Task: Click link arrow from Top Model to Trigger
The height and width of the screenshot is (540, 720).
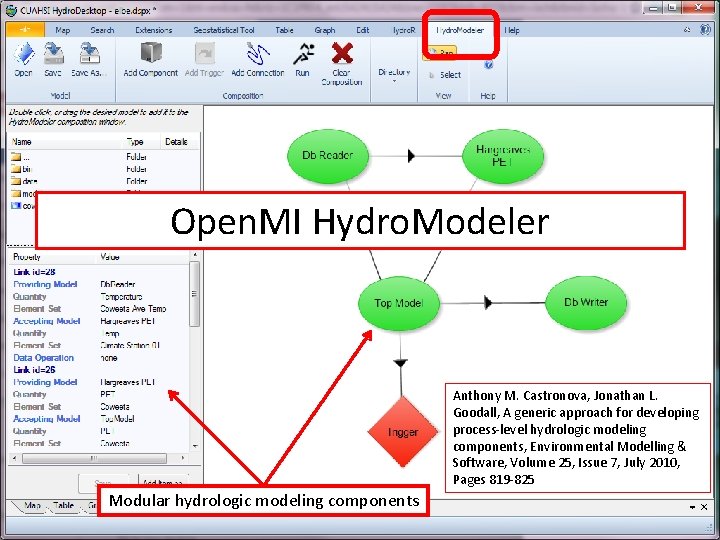Action: (x=401, y=363)
